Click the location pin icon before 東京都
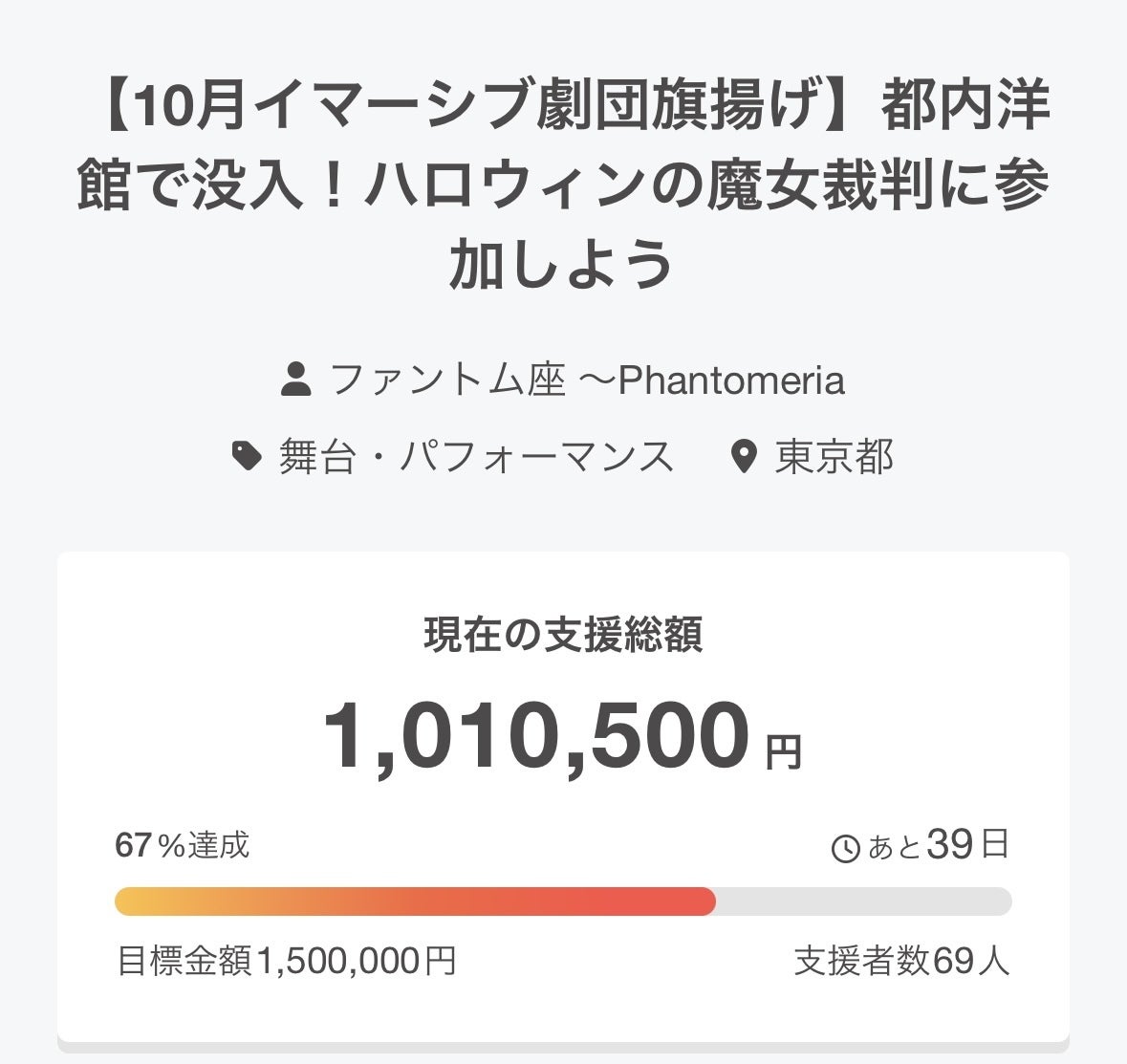This screenshot has width=1127, height=1064. click(x=743, y=457)
